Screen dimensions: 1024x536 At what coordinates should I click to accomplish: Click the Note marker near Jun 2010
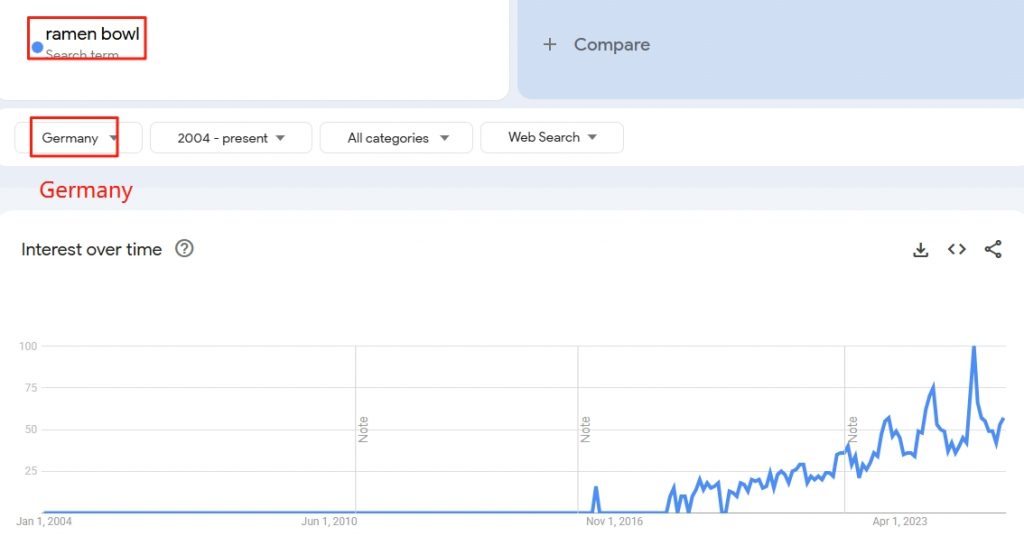point(363,429)
